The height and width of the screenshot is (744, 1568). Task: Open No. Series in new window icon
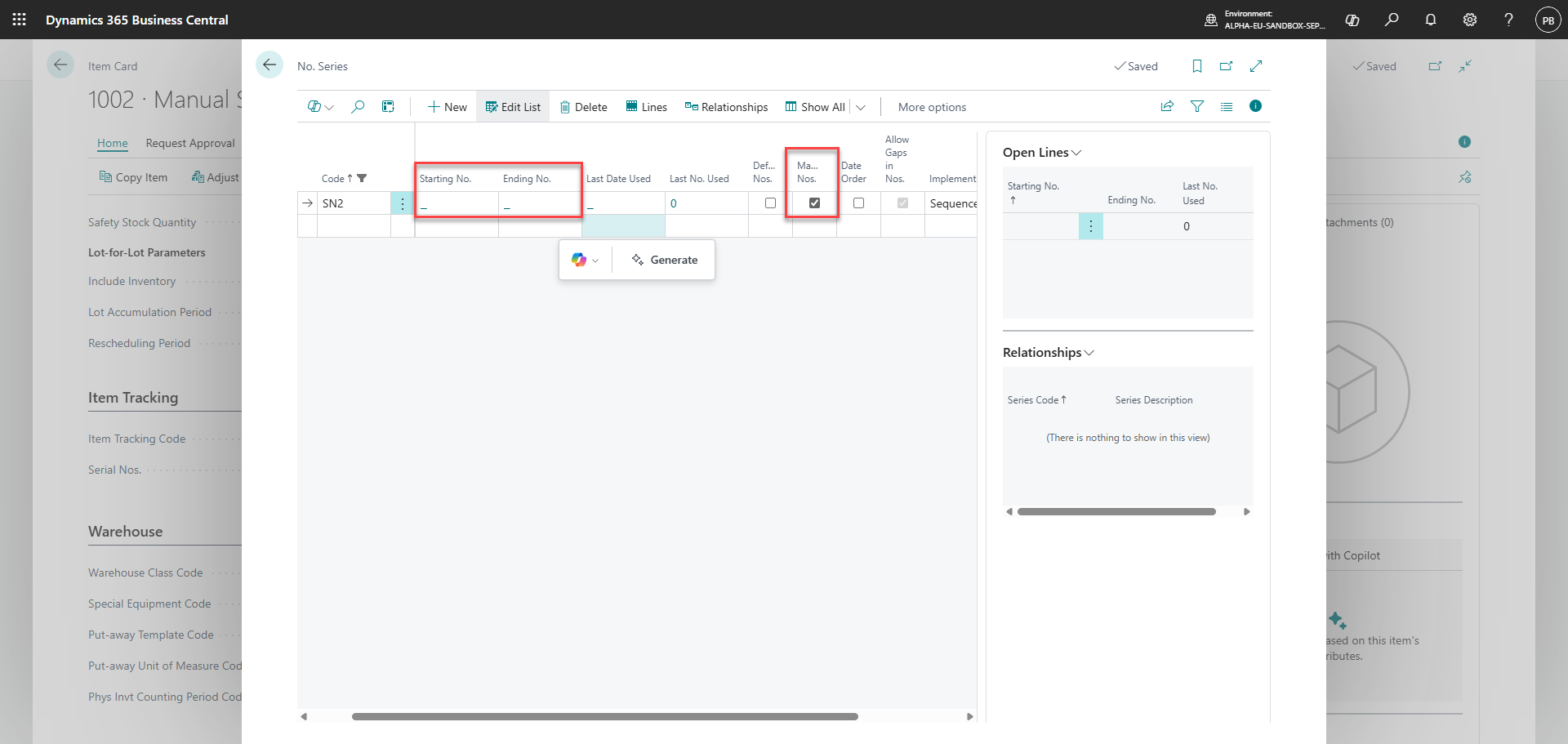pyautogui.click(x=1227, y=66)
